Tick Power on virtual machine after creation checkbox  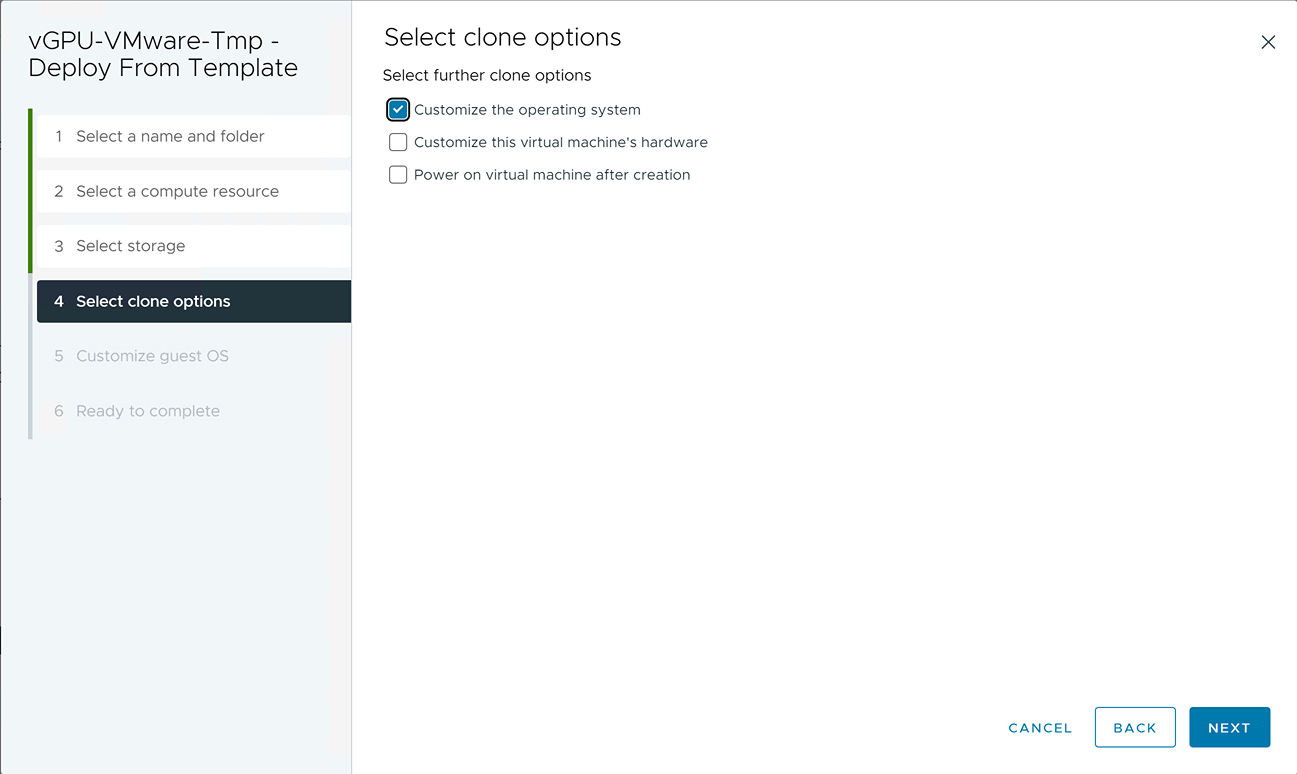(398, 175)
